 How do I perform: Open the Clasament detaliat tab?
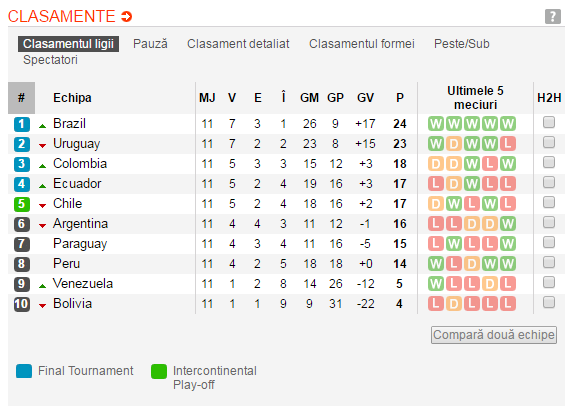tap(238, 44)
